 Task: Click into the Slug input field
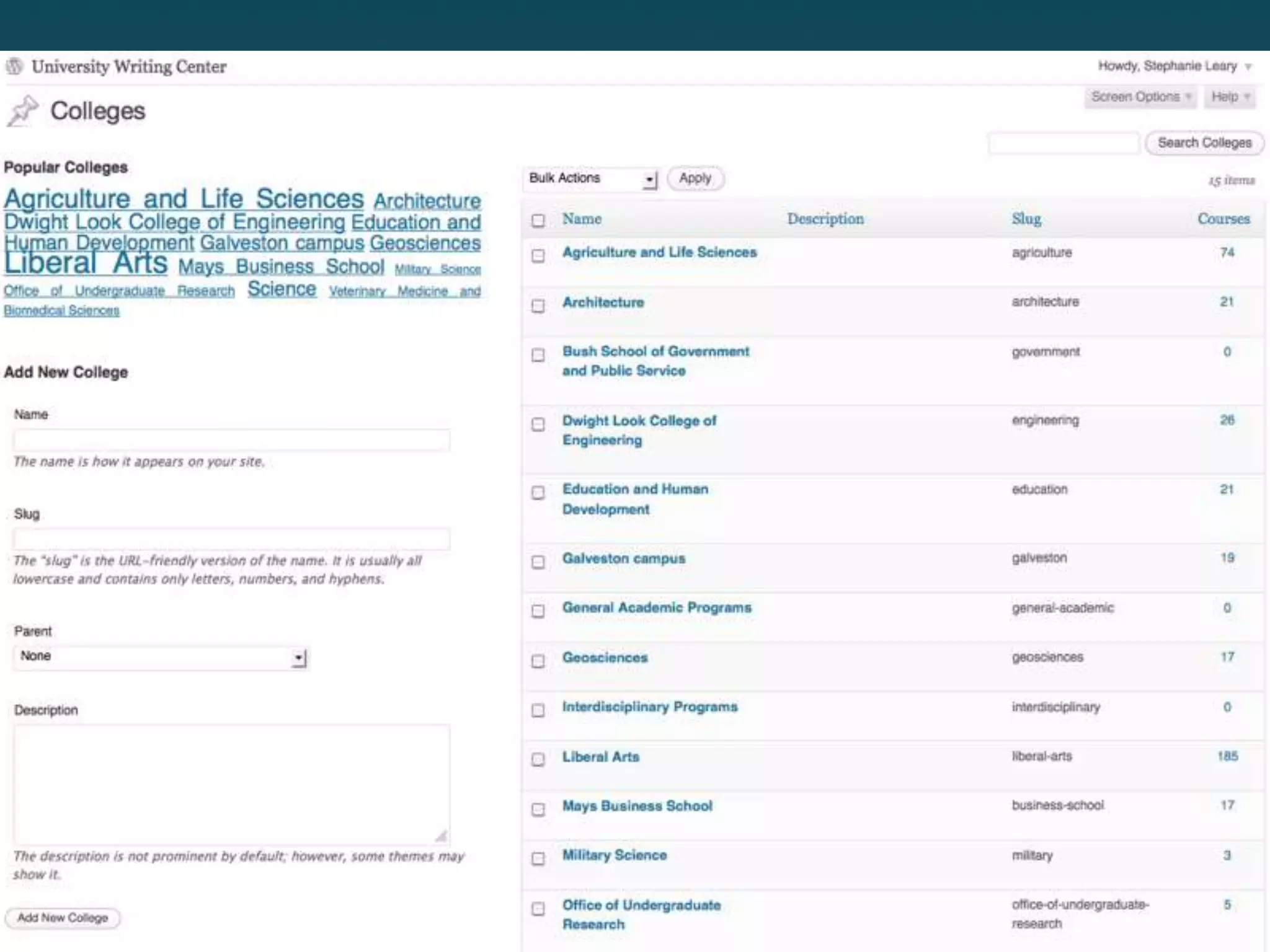click(x=231, y=539)
